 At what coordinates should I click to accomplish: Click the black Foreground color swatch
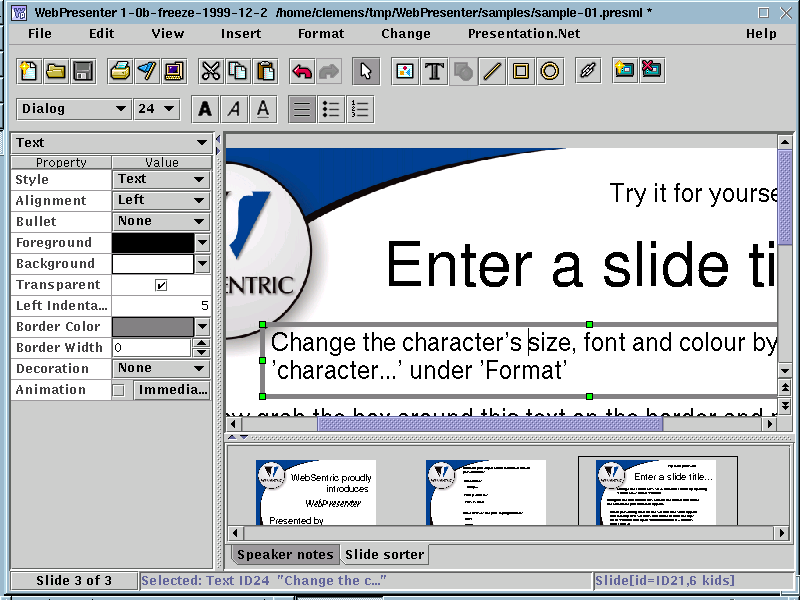[x=153, y=242]
